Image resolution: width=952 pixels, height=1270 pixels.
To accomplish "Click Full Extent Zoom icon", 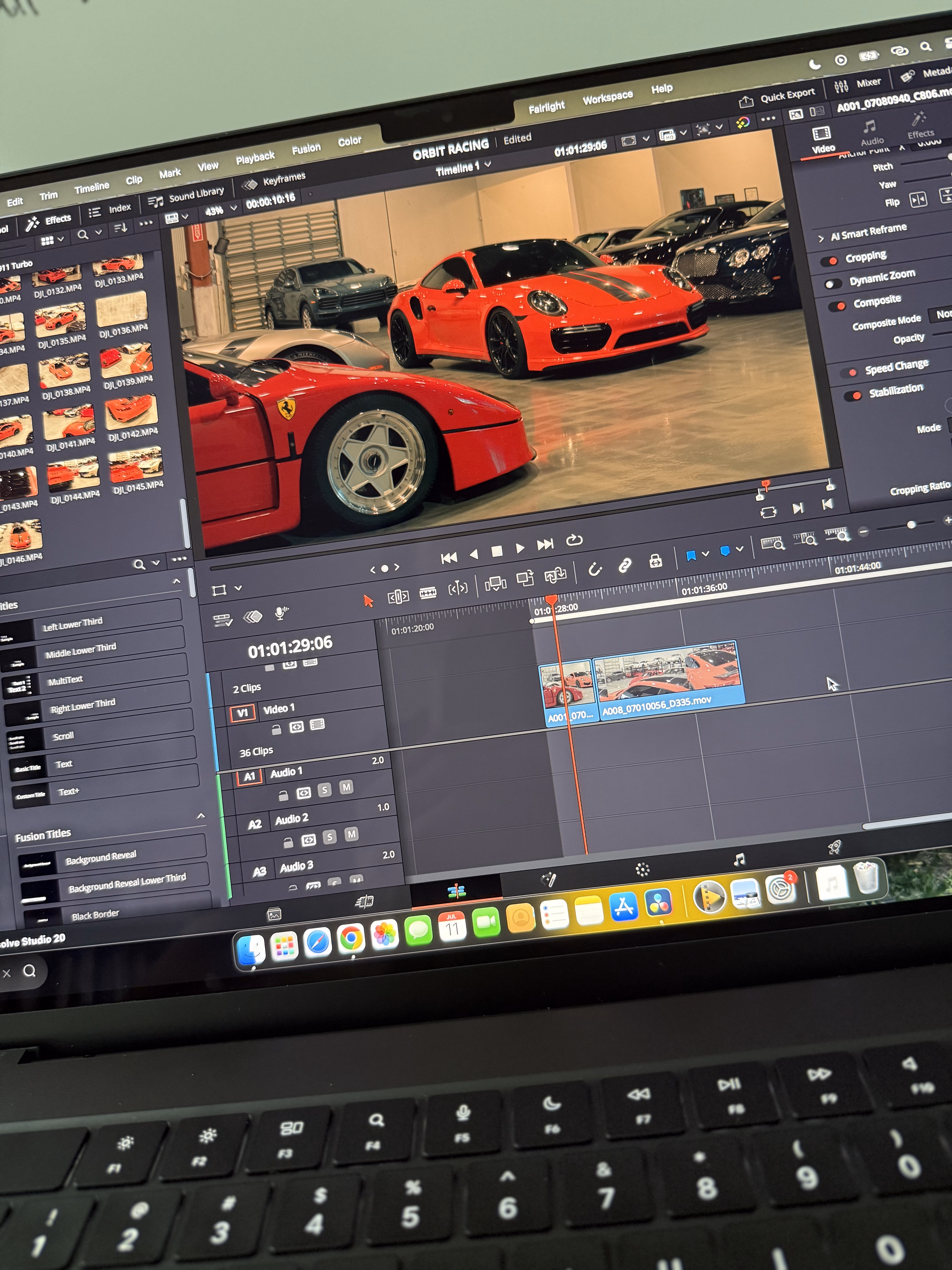I will click(x=772, y=543).
